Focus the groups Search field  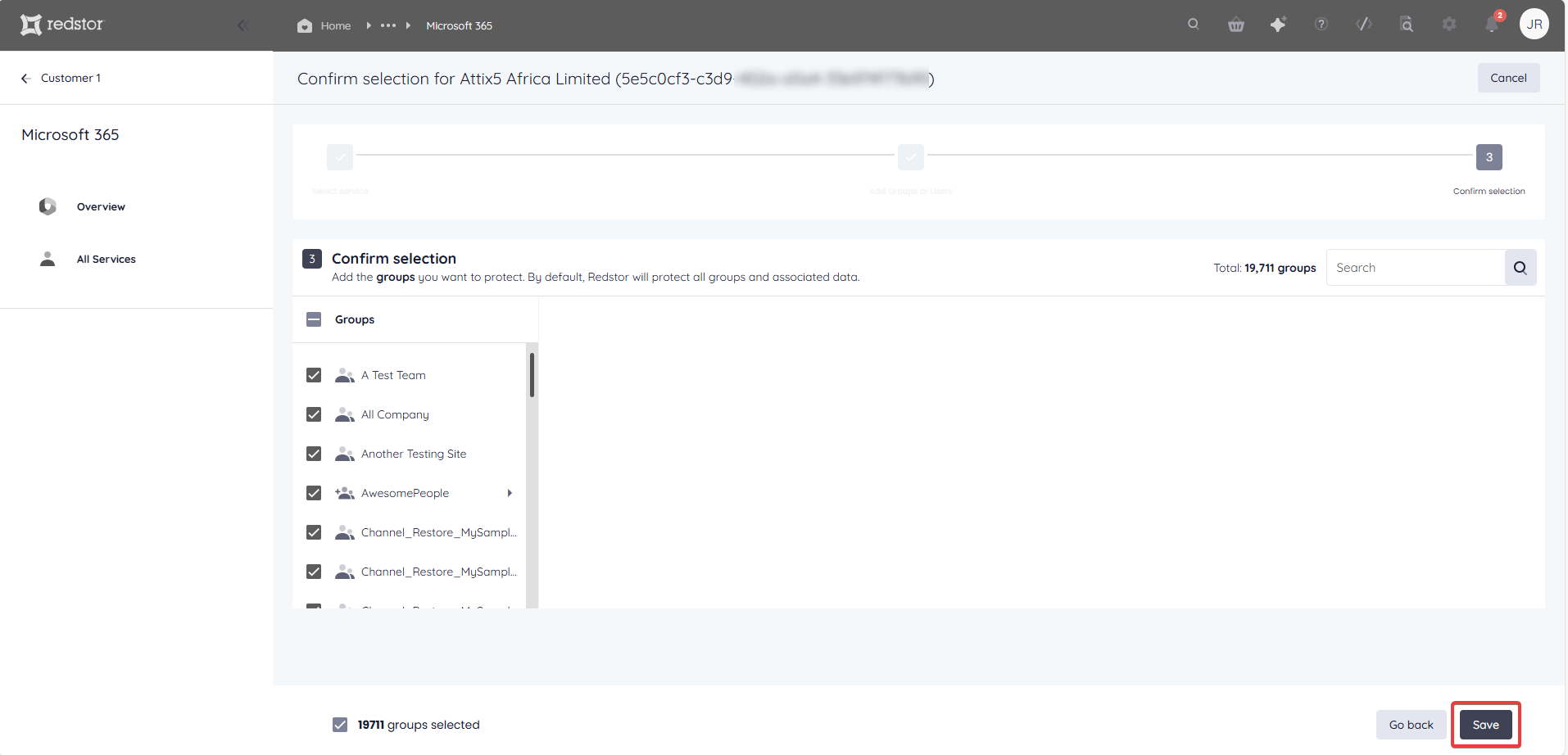[1416, 268]
